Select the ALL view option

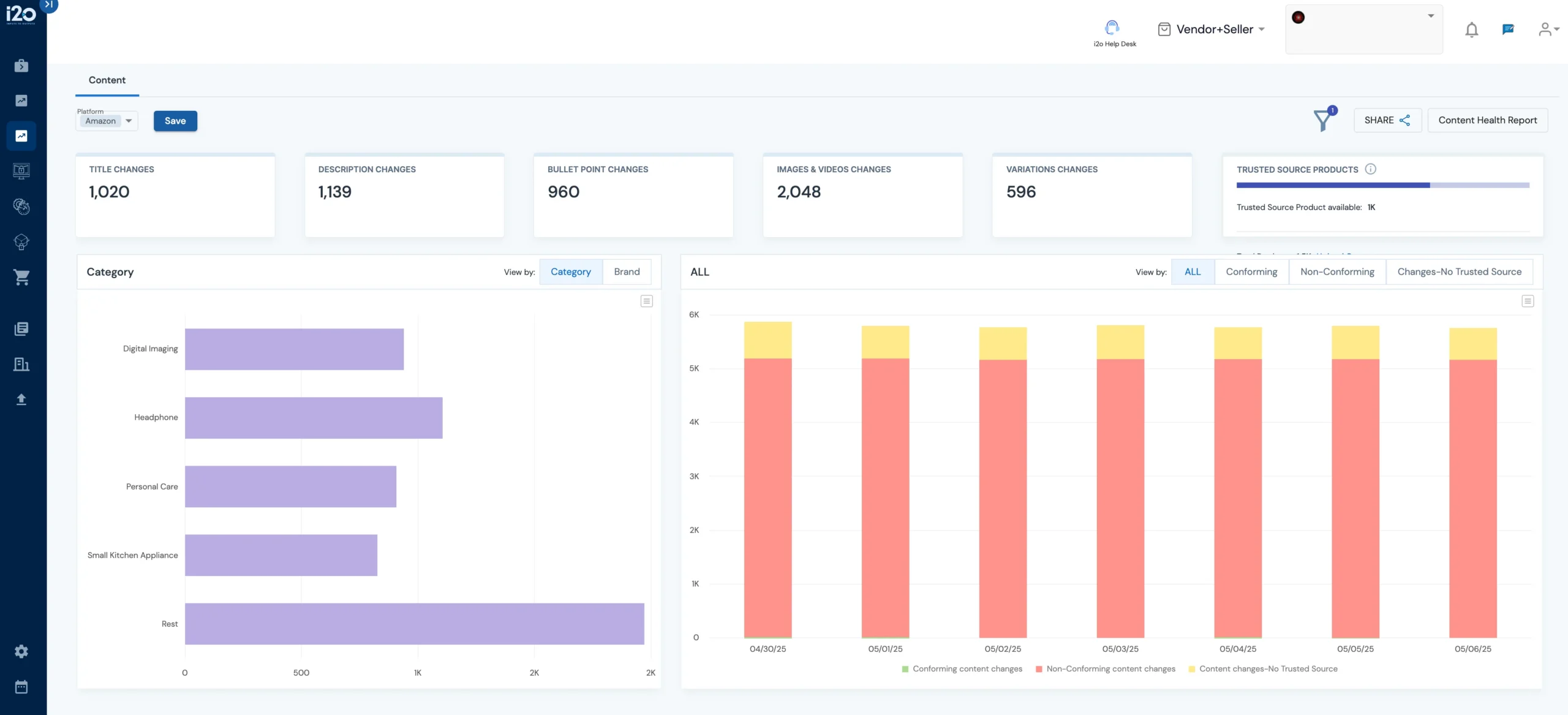pos(1193,272)
